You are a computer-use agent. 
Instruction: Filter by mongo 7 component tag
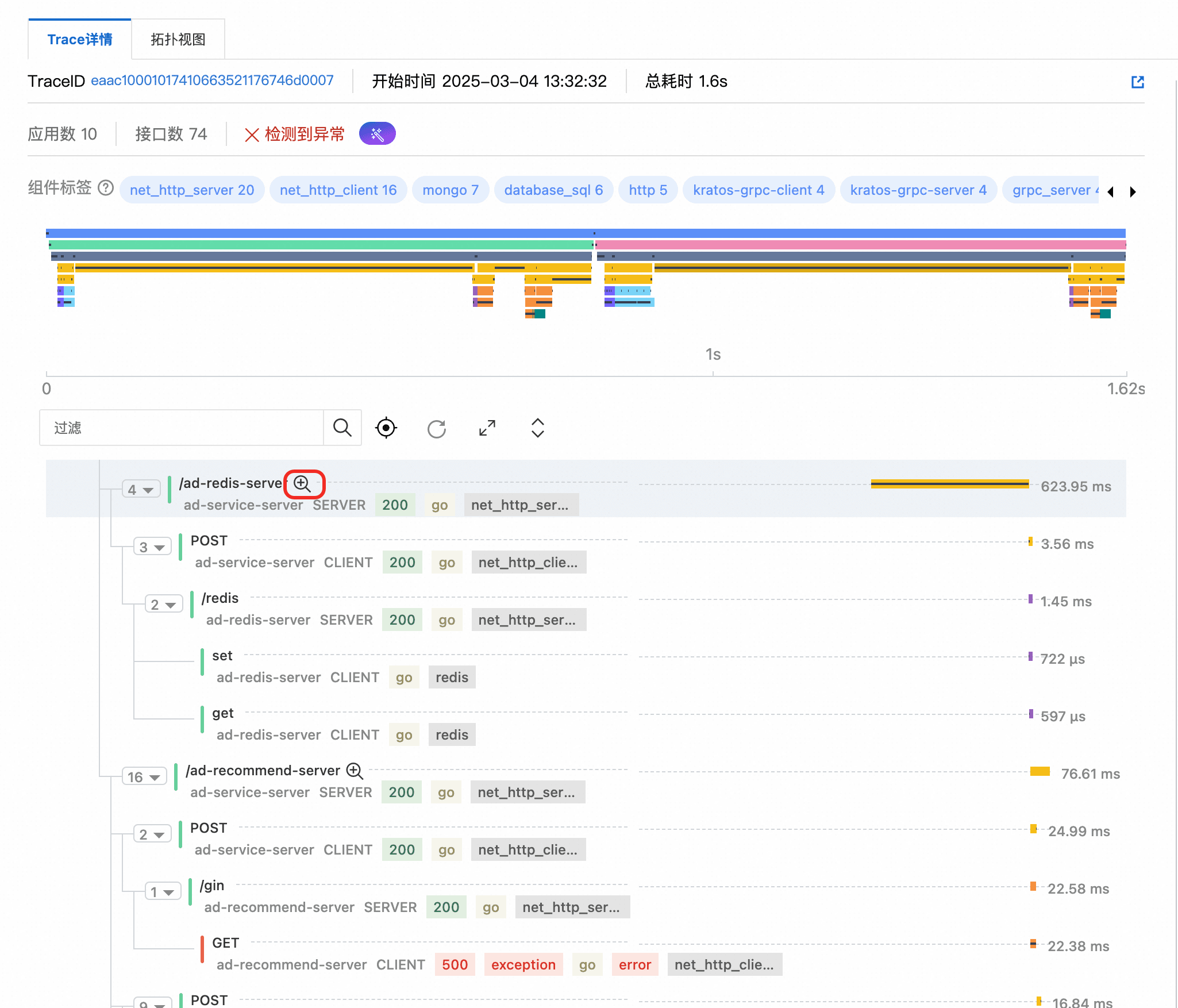pos(450,190)
